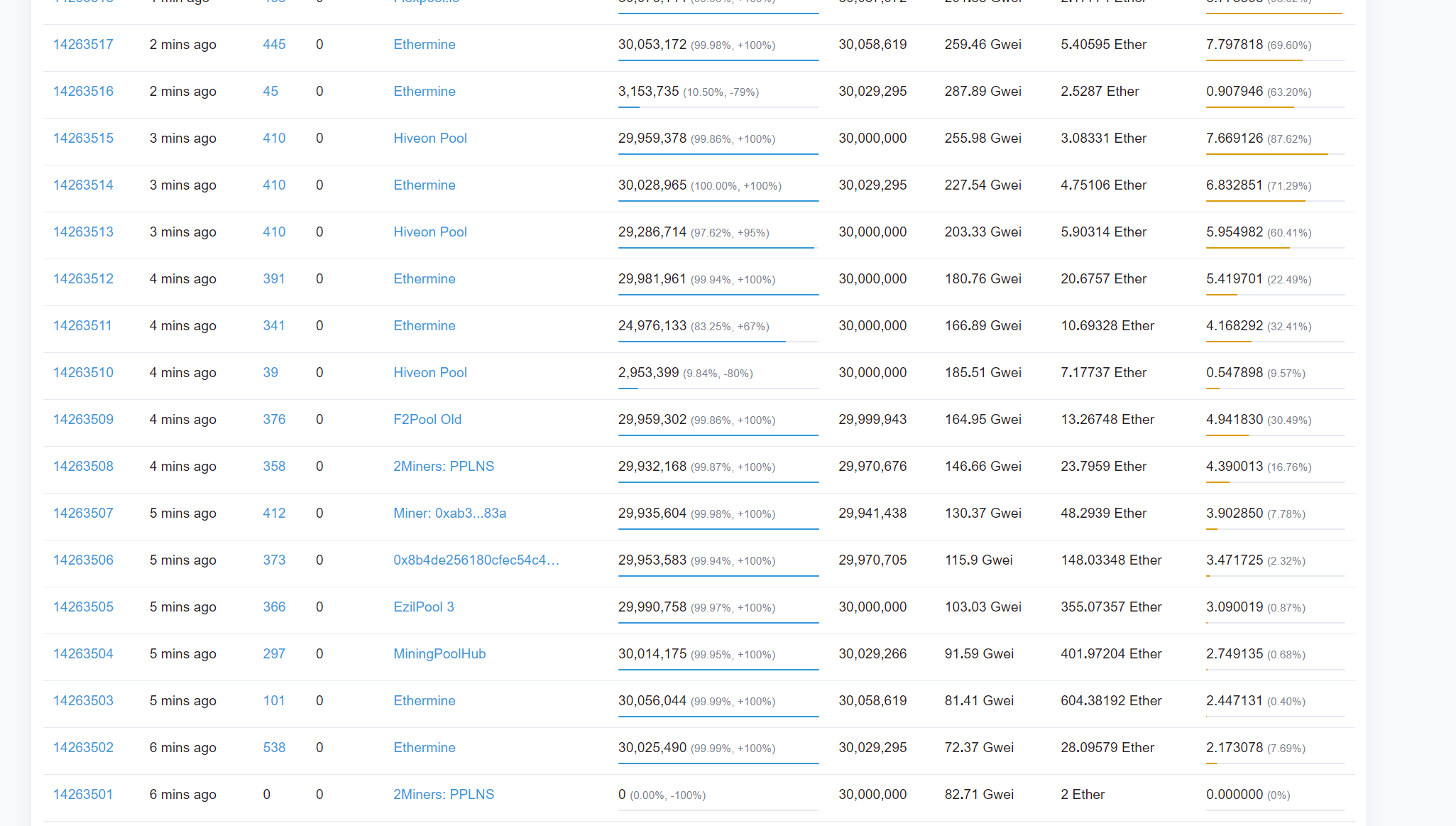
Task: Click gas used bar for block 14263516
Action: tap(718, 107)
